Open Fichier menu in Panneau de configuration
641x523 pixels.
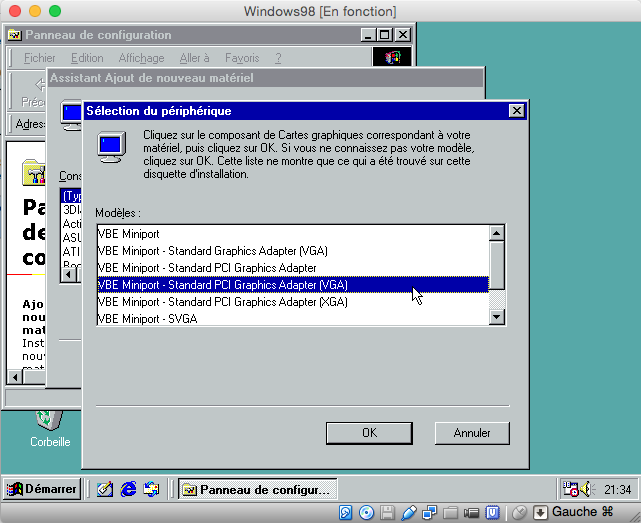click(x=39, y=58)
